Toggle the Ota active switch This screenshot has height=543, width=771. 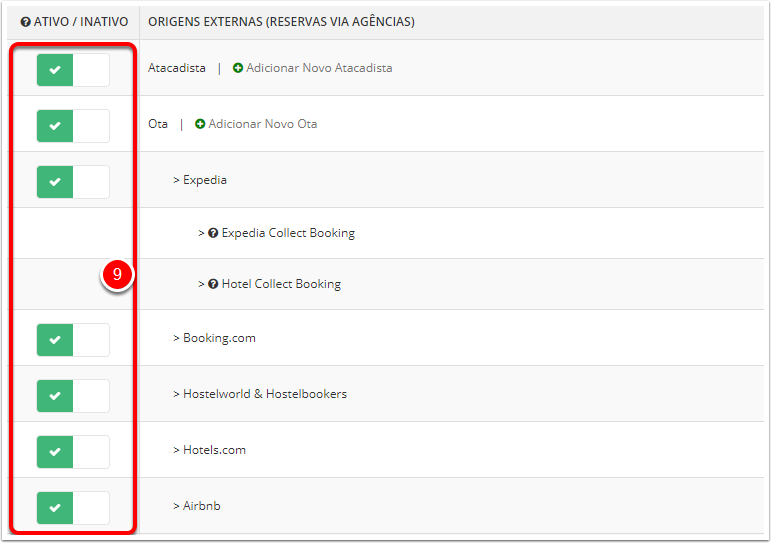[x=73, y=126]
